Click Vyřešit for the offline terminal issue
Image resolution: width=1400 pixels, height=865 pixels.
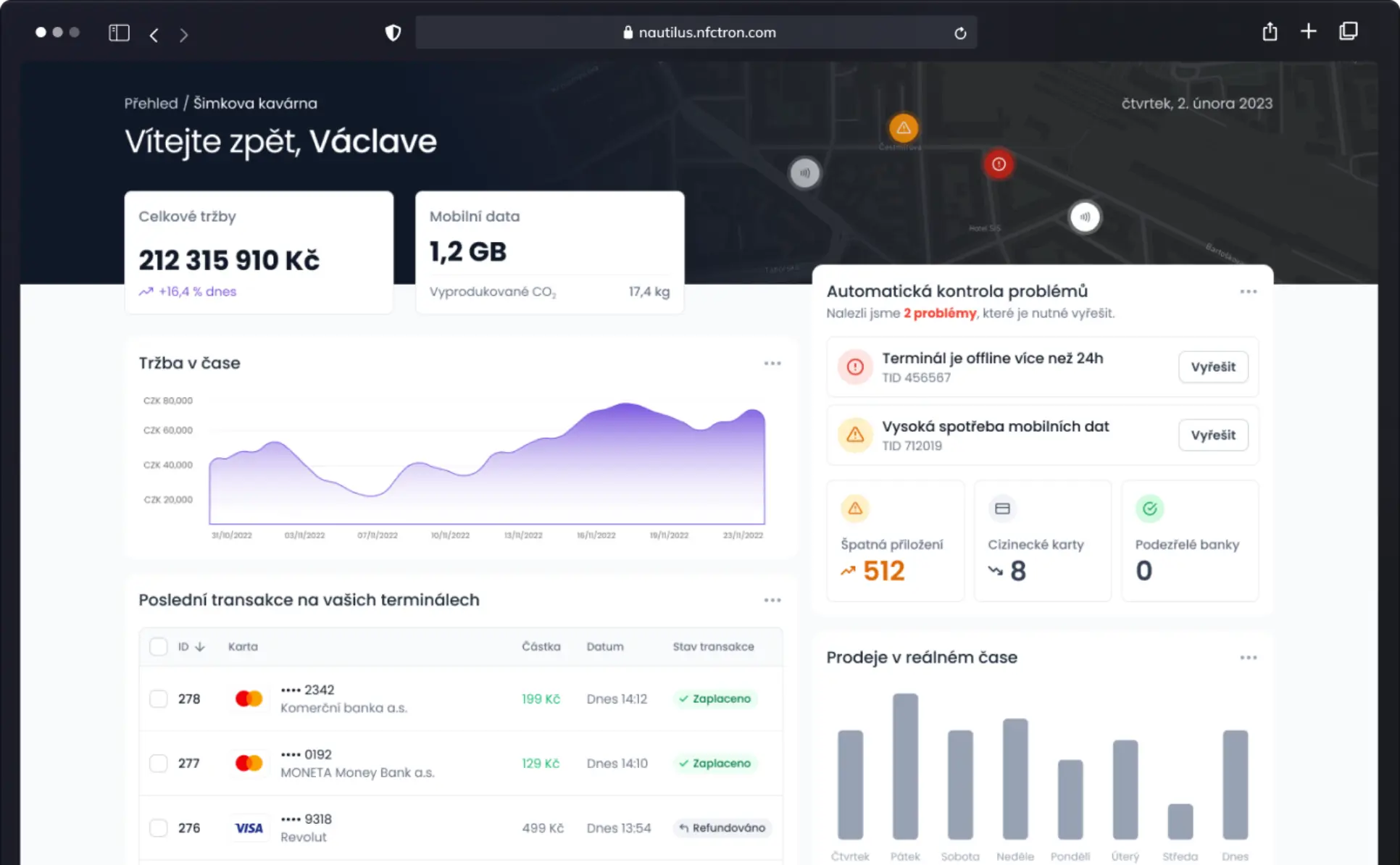1213,367
